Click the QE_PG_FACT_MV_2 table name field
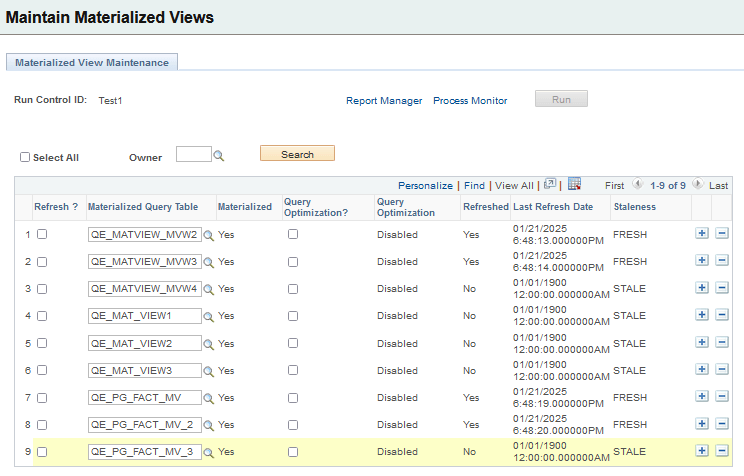This screenshot has height=476, width=744. (145, 425)
